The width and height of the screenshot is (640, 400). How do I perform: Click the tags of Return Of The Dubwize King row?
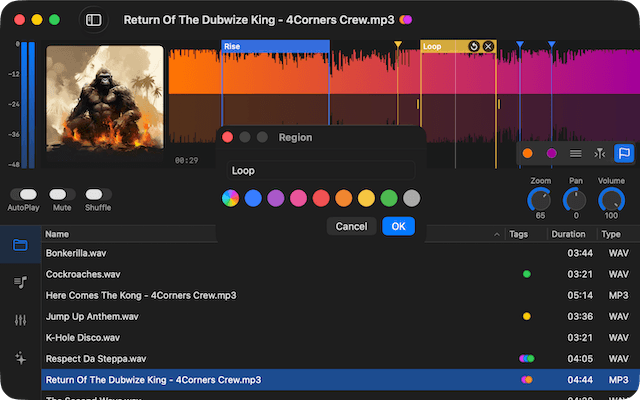527,380
